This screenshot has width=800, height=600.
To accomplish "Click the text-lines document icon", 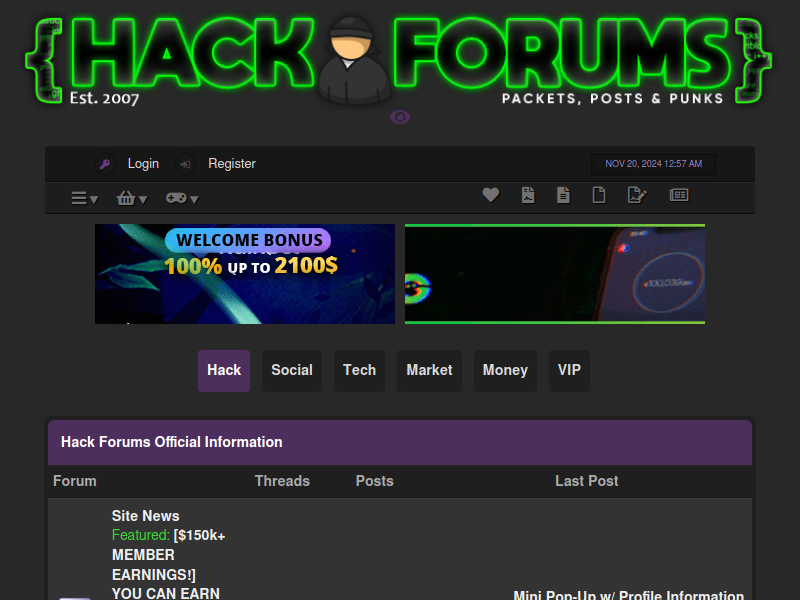I will coord(563,195).
